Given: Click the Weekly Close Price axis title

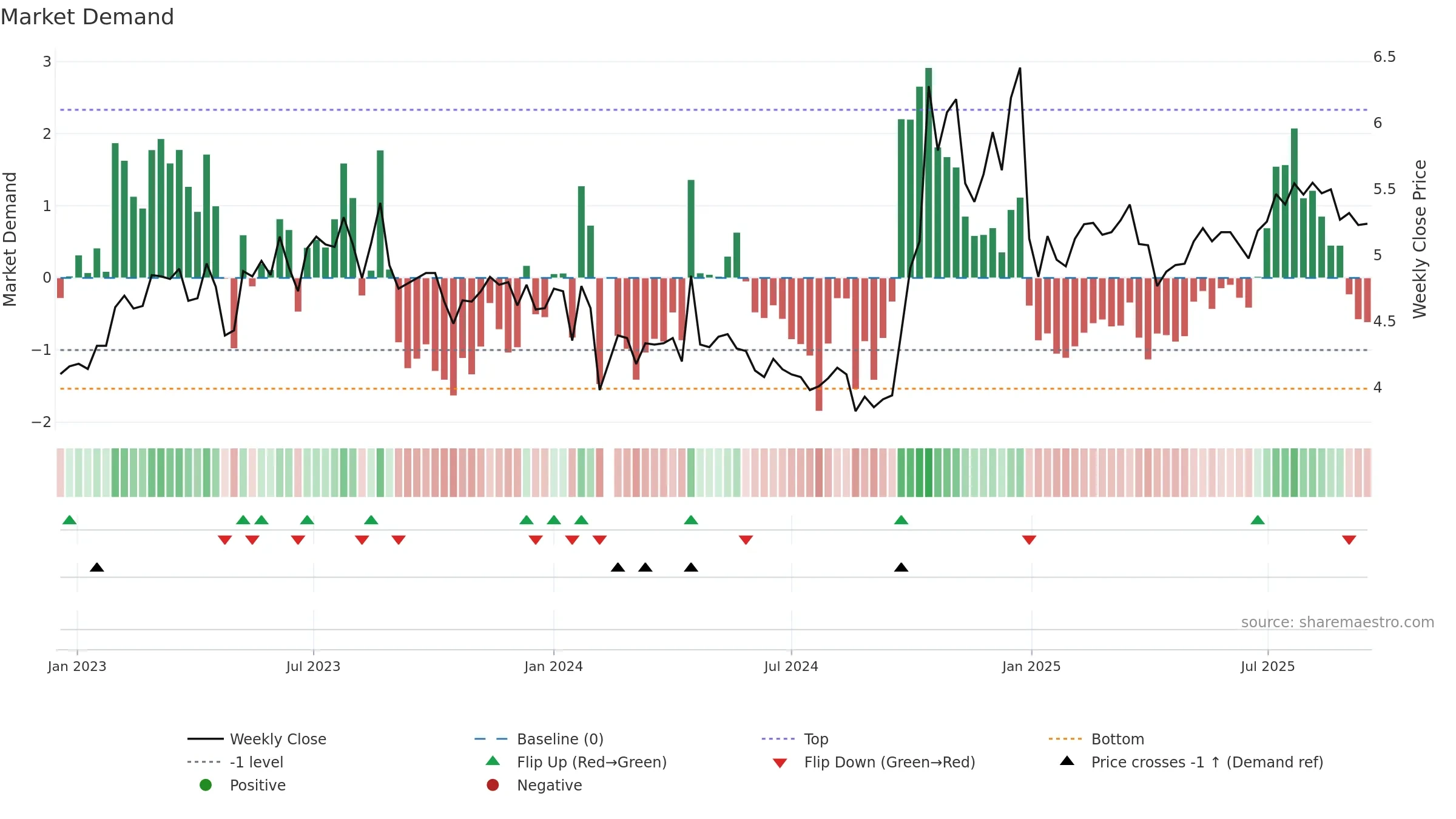Looking at the screenshot, I should (x=1420, y=239).
